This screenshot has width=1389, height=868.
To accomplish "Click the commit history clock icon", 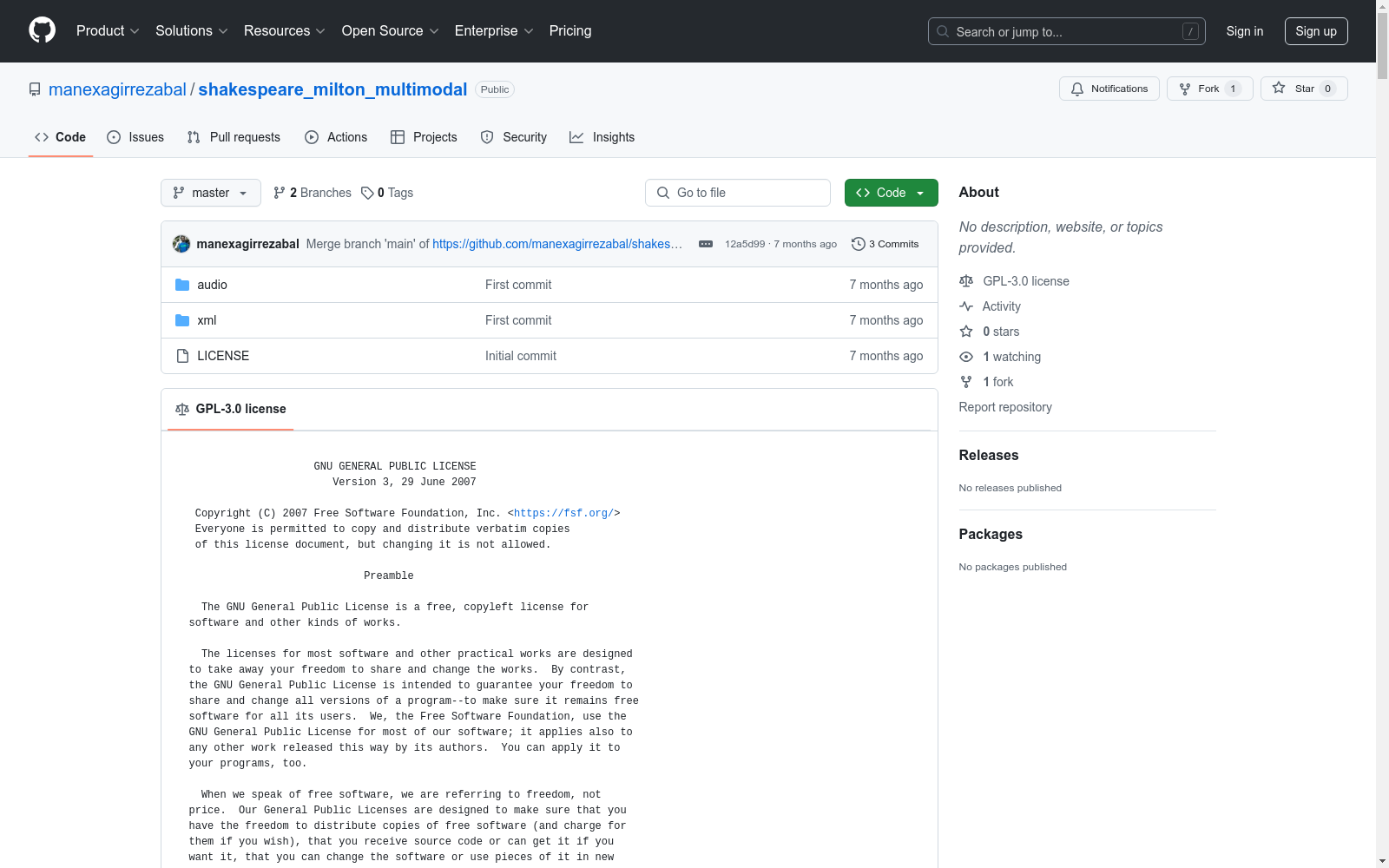I will click(859, 244).
